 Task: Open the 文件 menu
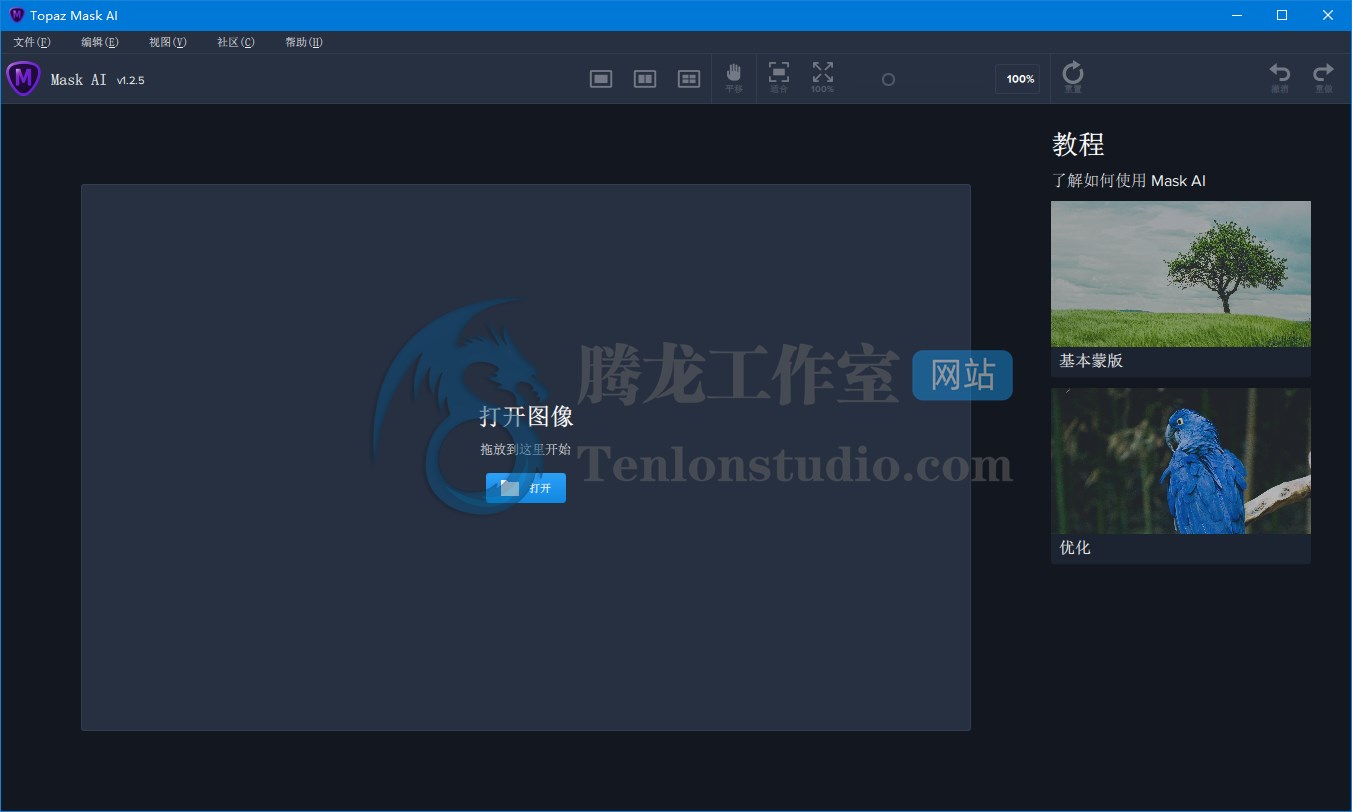[31, 42]
